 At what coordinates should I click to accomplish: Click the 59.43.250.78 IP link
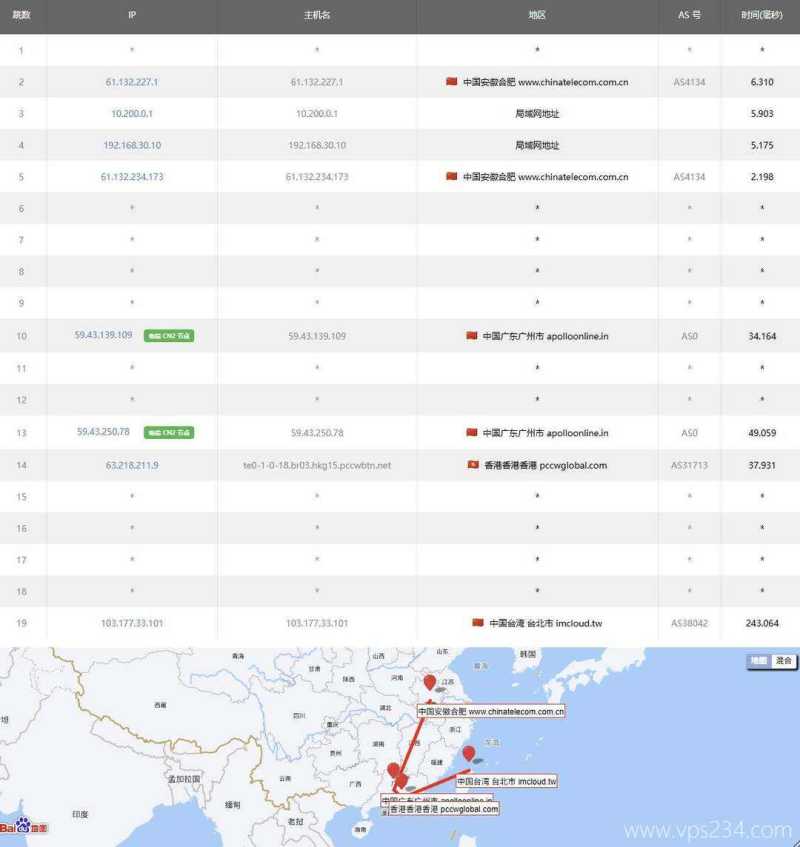pos(104,432)
